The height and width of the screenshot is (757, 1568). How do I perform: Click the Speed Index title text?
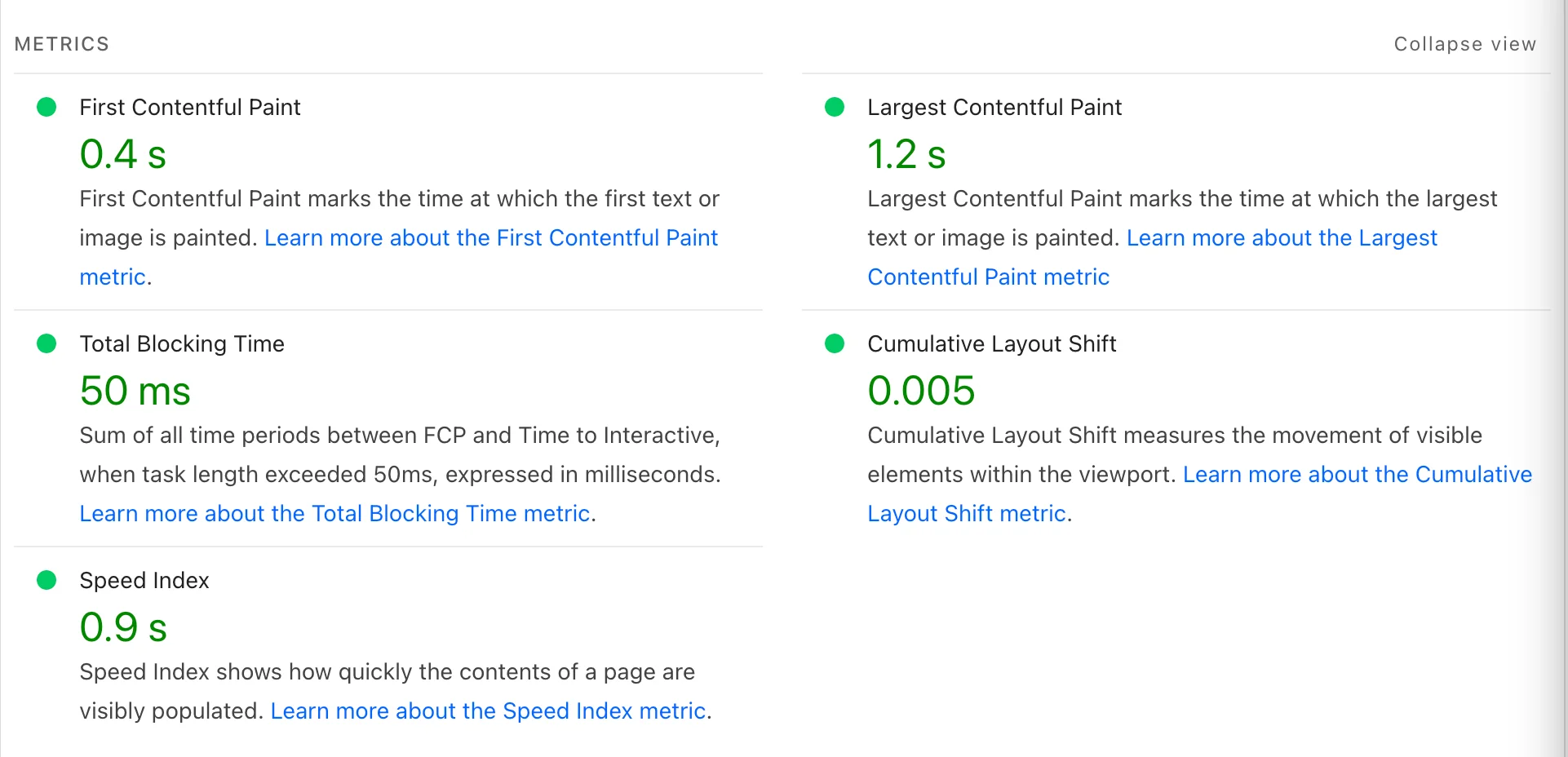[x=144, y=580]
